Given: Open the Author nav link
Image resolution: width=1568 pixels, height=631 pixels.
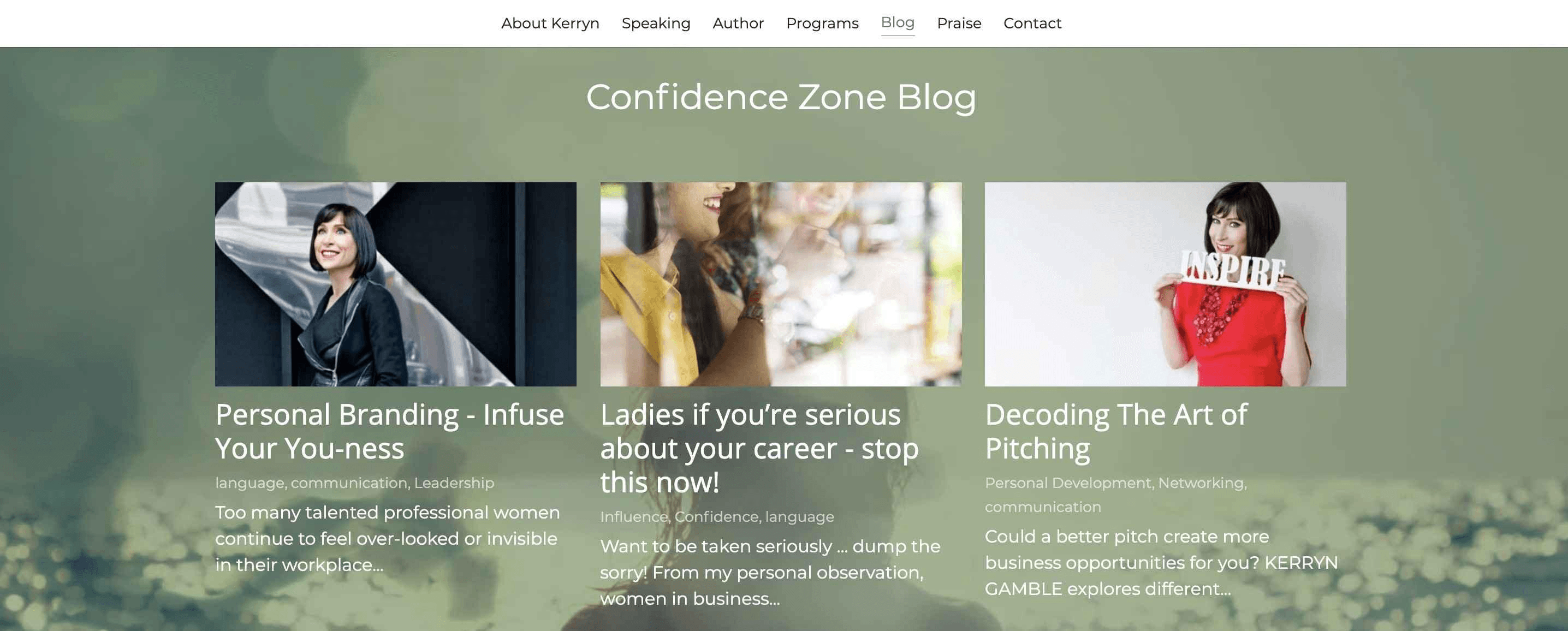Looking at the screenshot, I should (x=738, y=23).
